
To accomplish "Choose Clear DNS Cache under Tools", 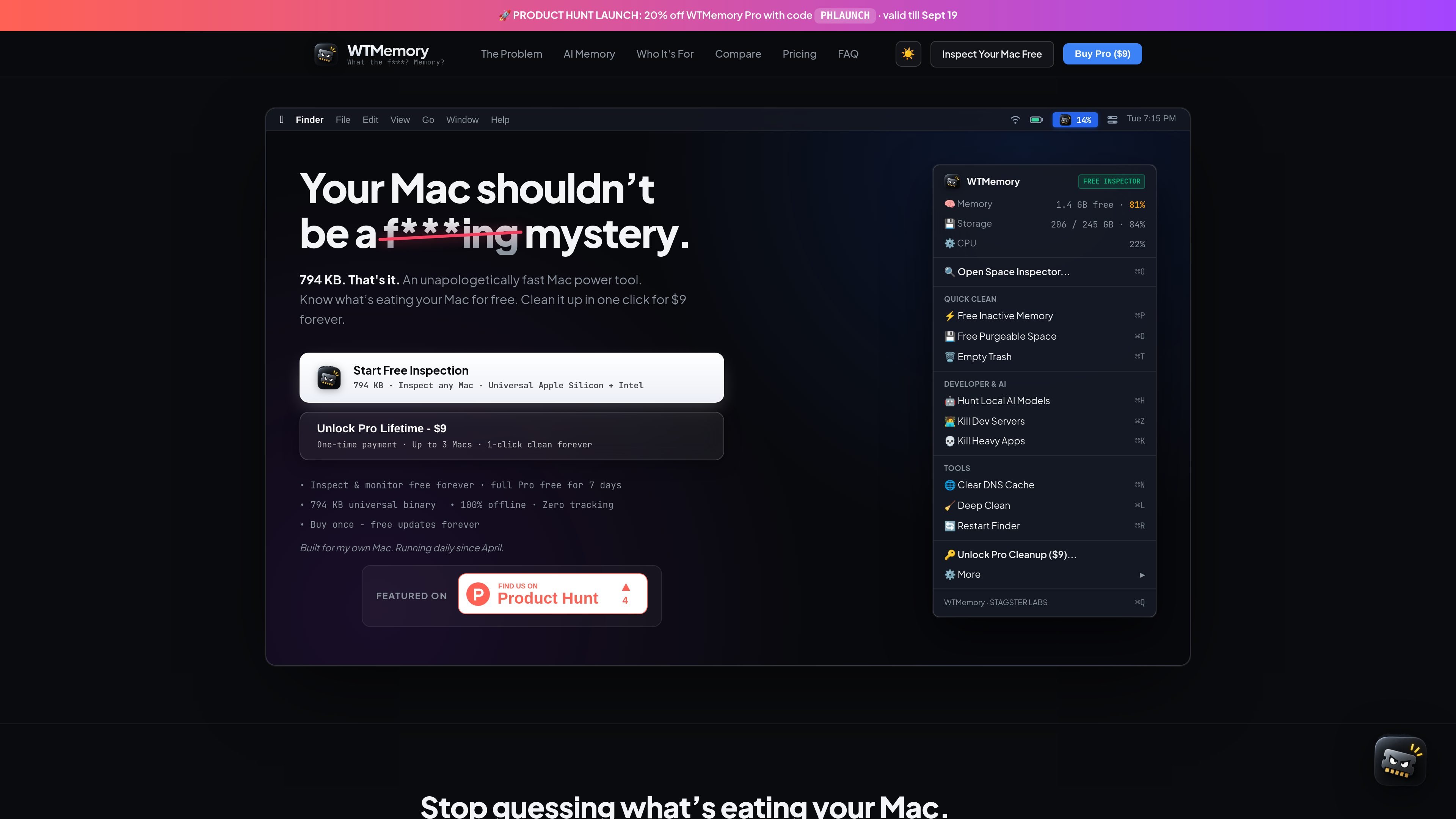I will pyautogui.click(x=1045, y=485).
